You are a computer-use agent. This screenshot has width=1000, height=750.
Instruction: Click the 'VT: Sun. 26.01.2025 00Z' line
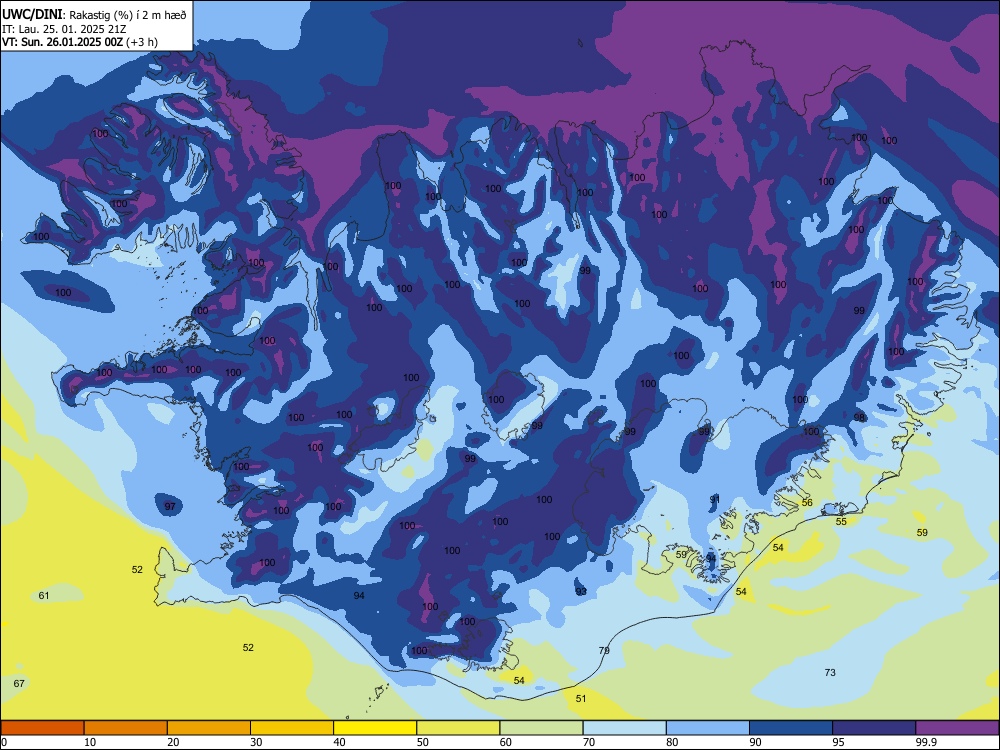[x=63, y=42]
